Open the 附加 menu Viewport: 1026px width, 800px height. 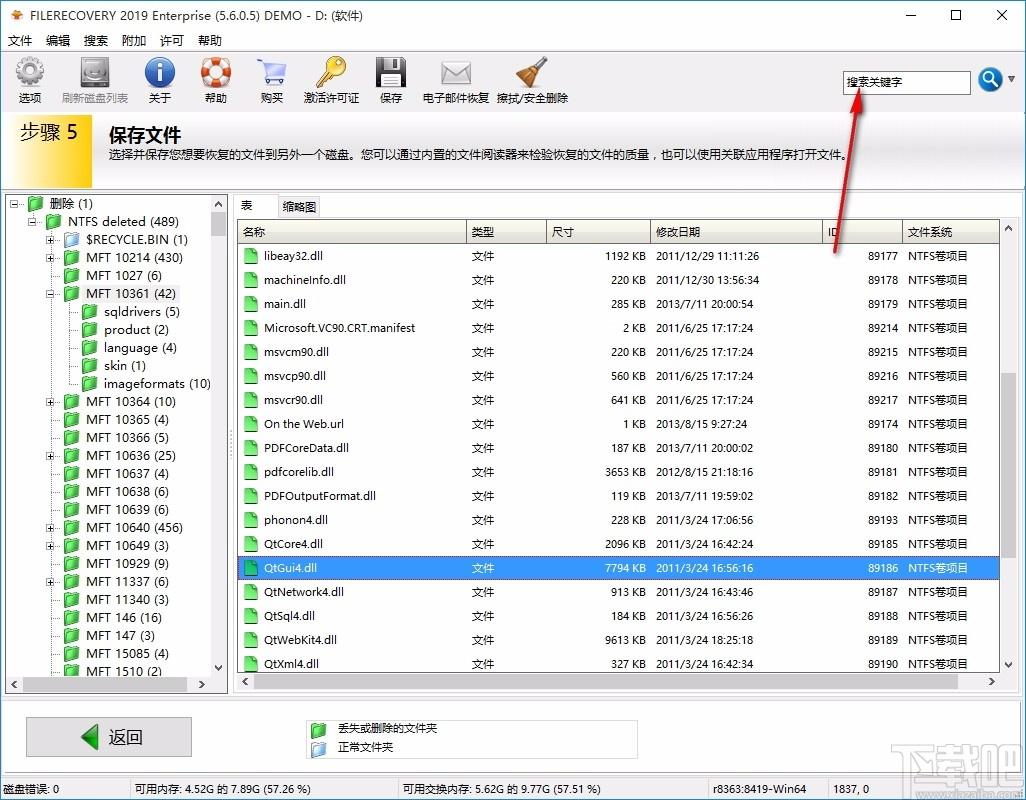(133, 41)
